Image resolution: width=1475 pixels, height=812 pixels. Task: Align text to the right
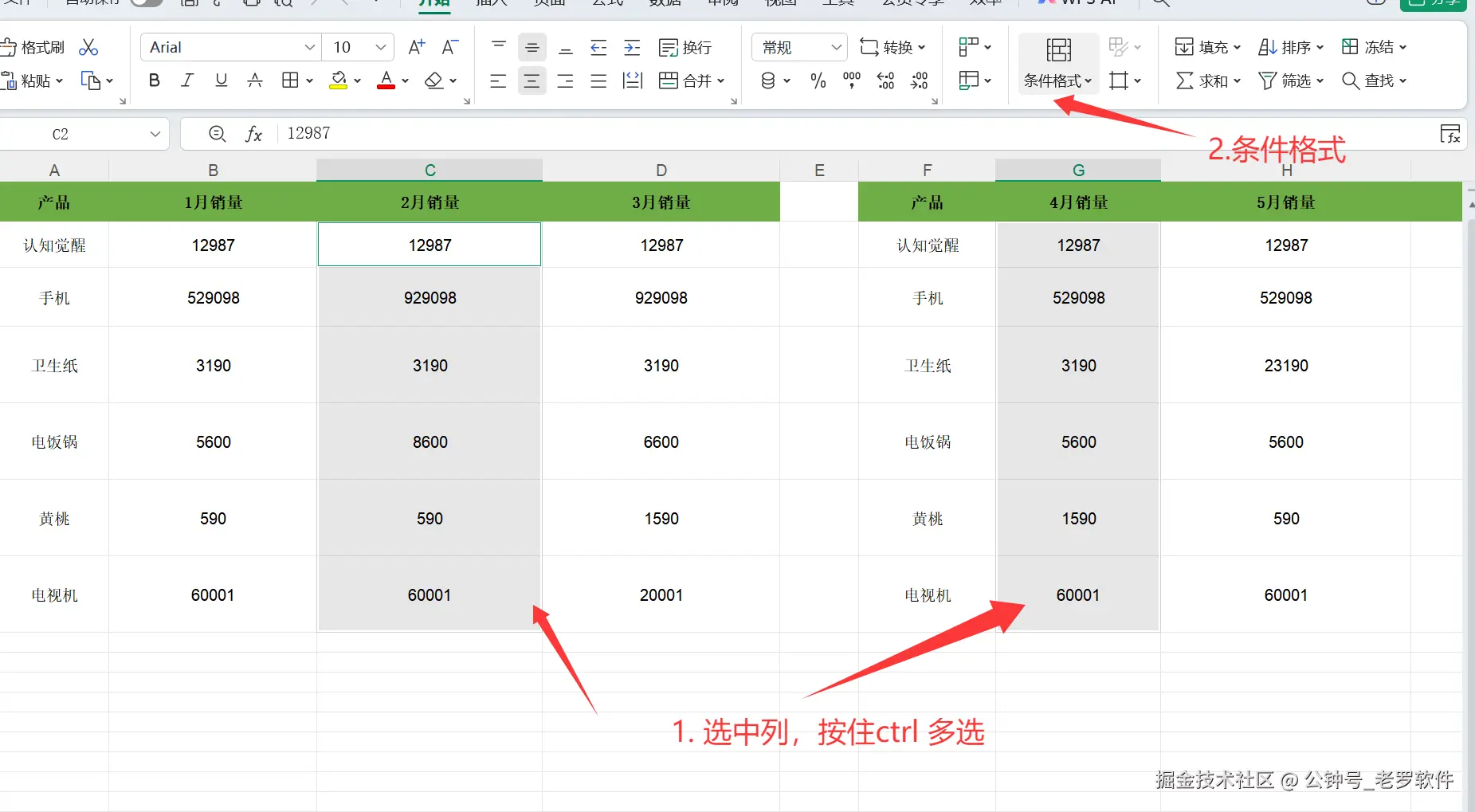point(565,80)
